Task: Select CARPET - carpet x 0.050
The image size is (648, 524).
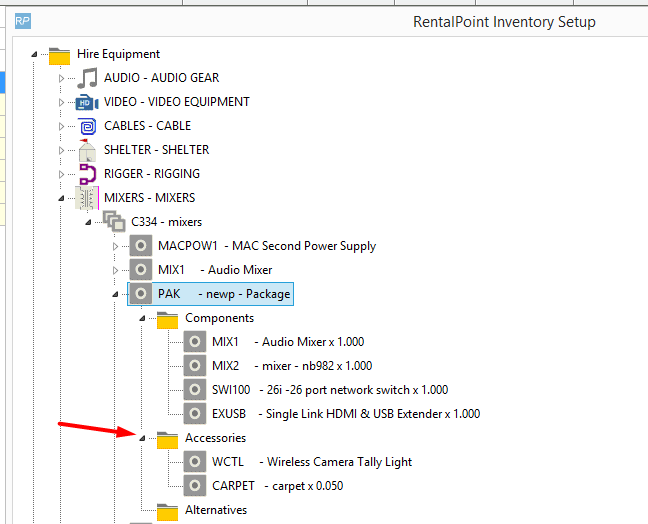Action: pos(278,486)
